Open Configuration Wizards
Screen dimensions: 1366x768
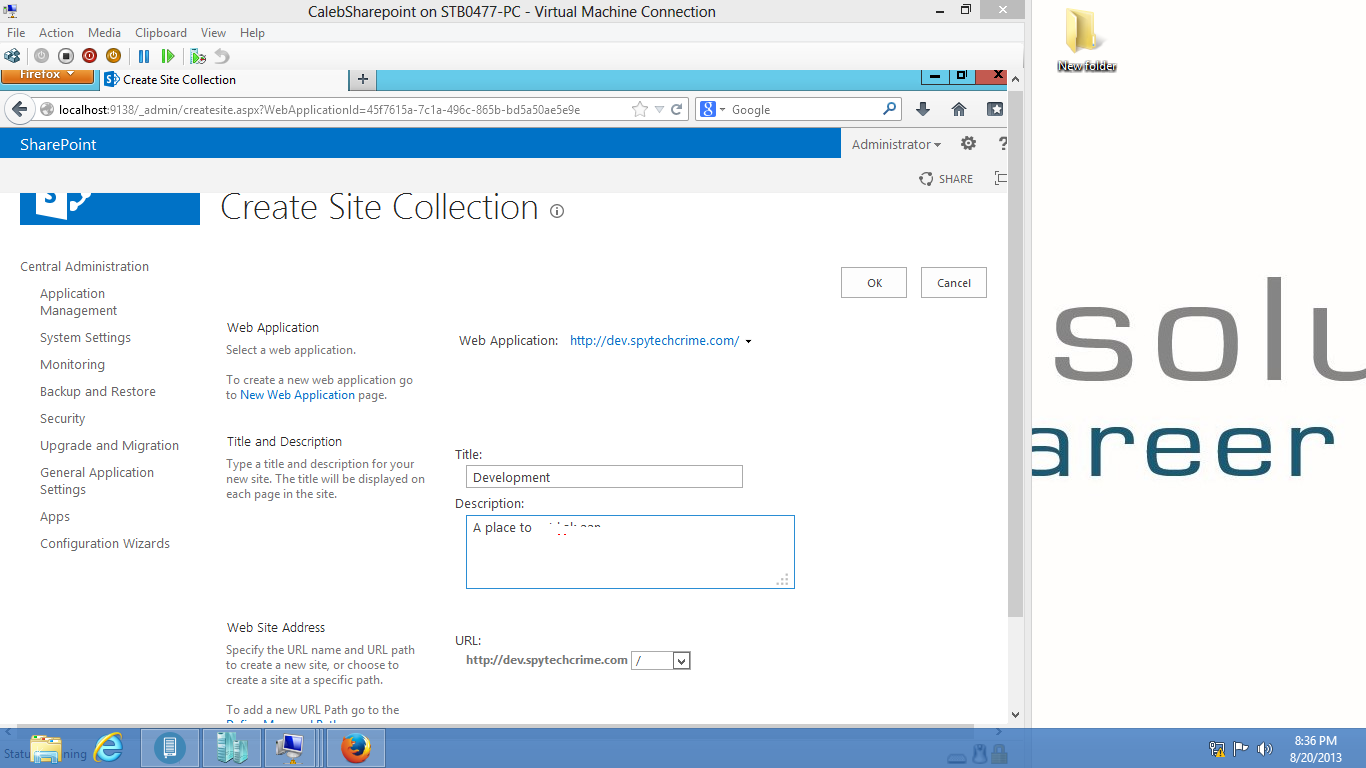(x=105, y=544)
